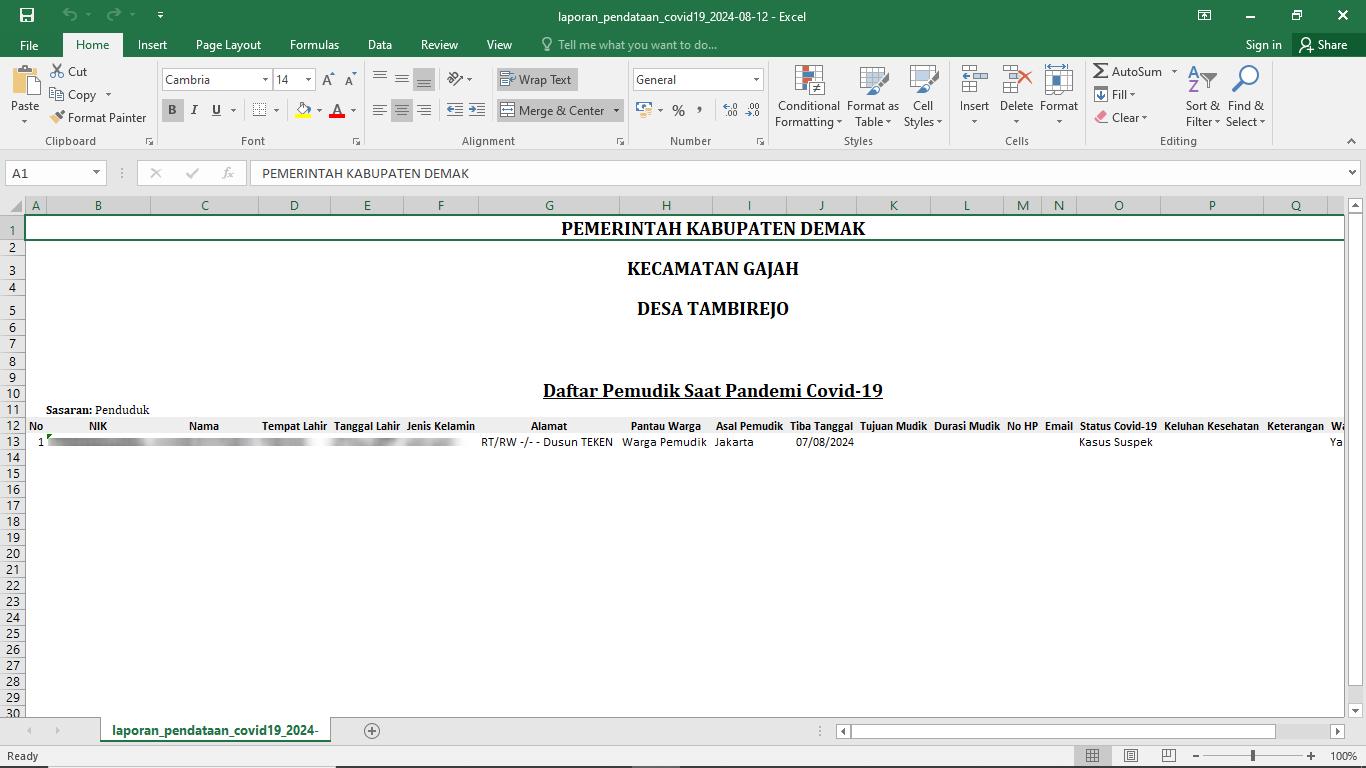1366x768 pixels.
Task: Open the font name Cambria dropdown
Action: (x=265, y=80)
